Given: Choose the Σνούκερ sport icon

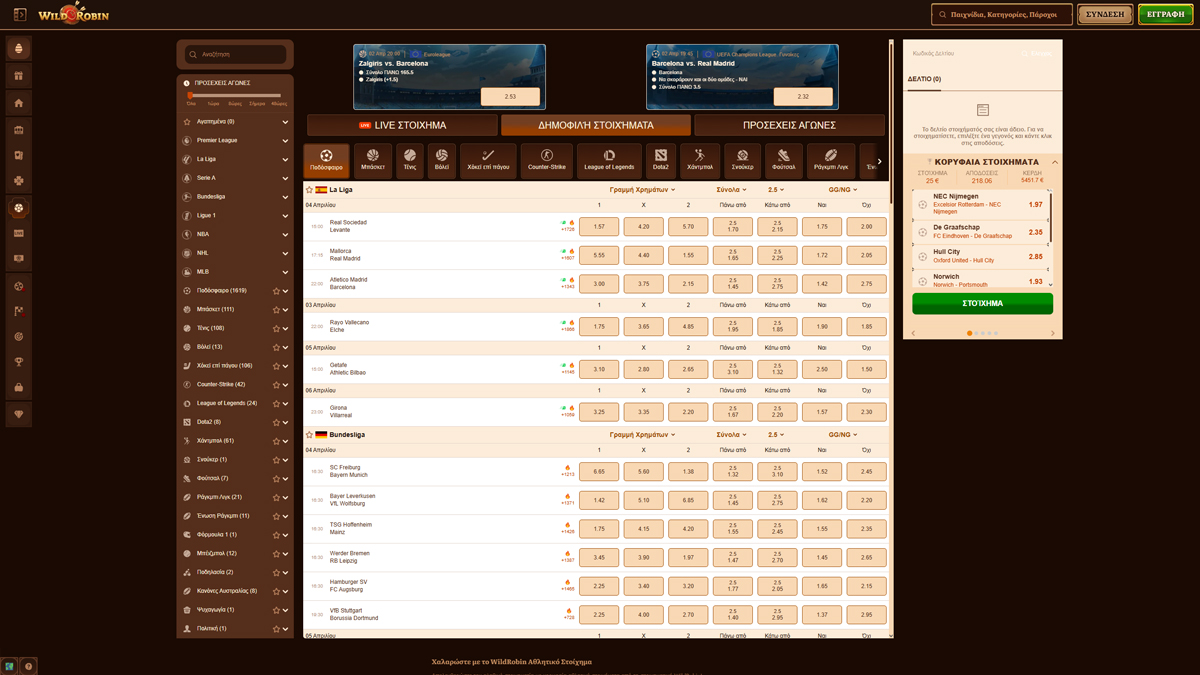Looking at the screenshot, I should (742, 160).
